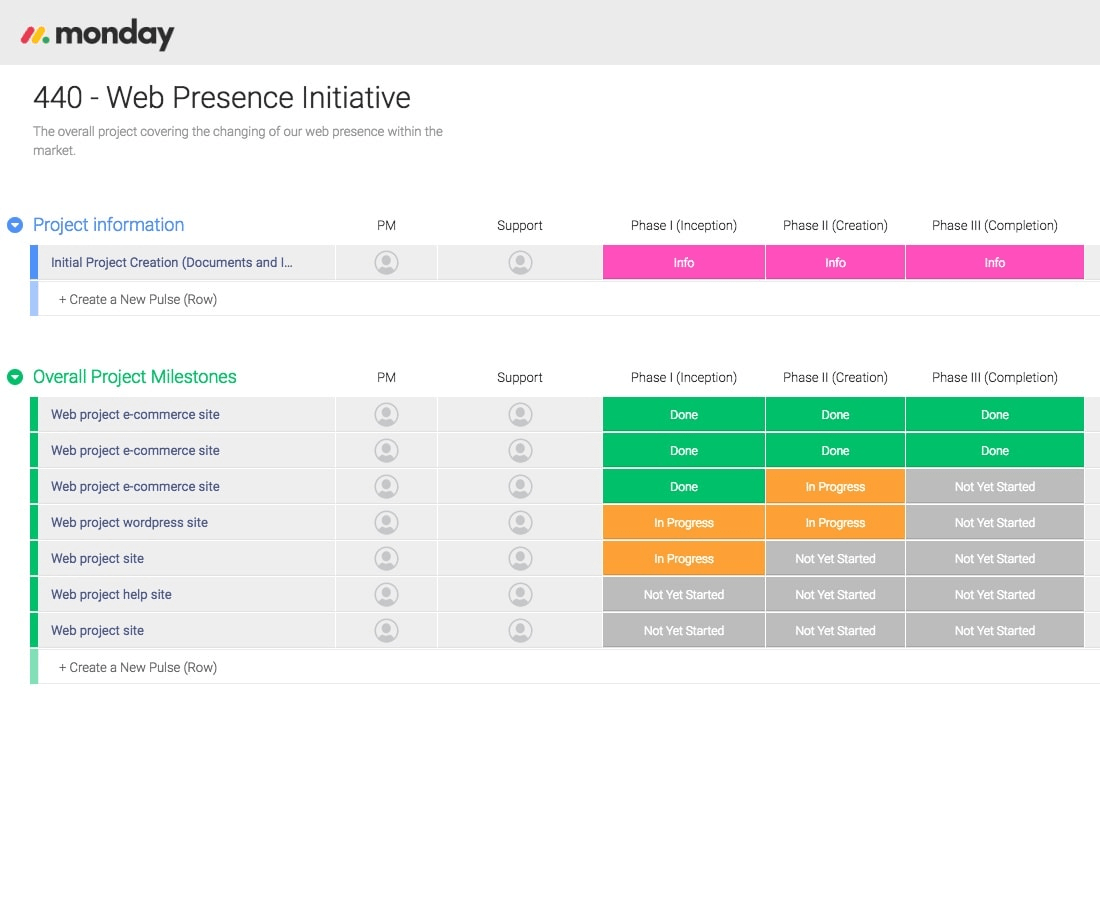The height and width of the screenshot is (915, 1100).
Task: Assign Support on Web project help site row
Action: point(520,594)
